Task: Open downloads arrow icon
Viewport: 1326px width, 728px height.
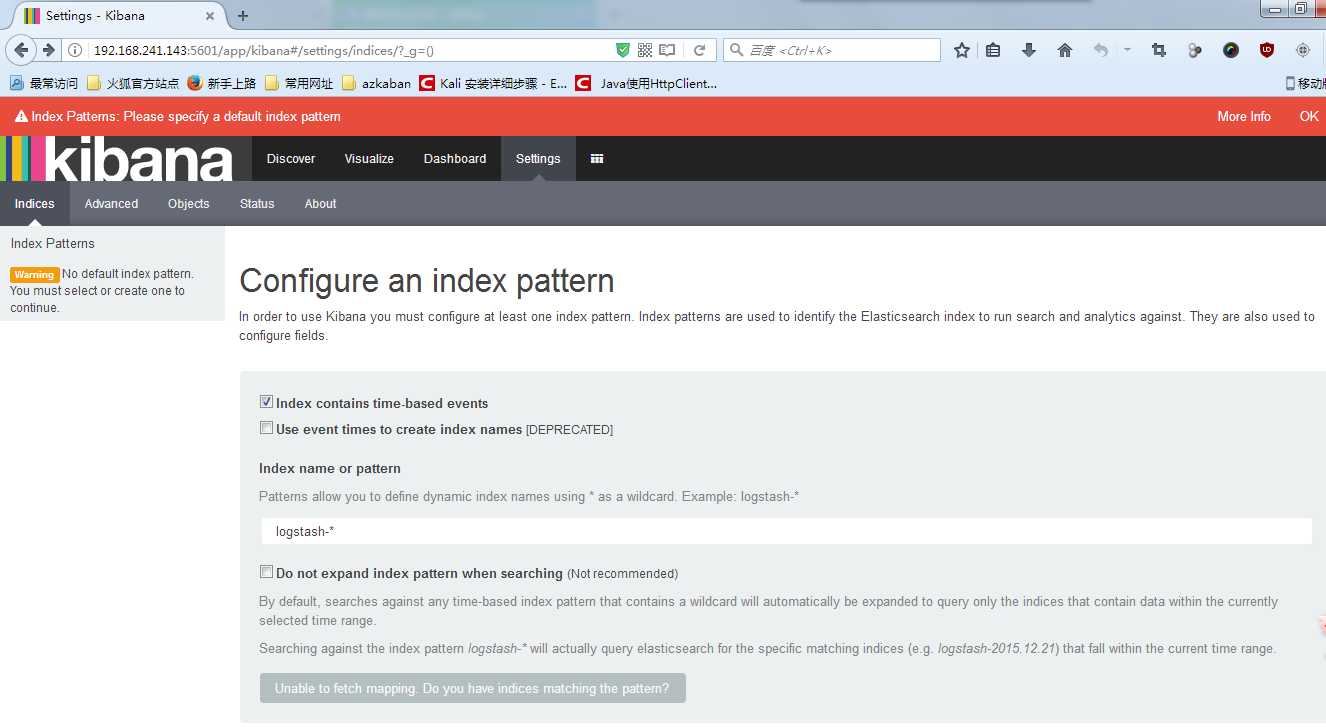Action: pos(1029,50)
